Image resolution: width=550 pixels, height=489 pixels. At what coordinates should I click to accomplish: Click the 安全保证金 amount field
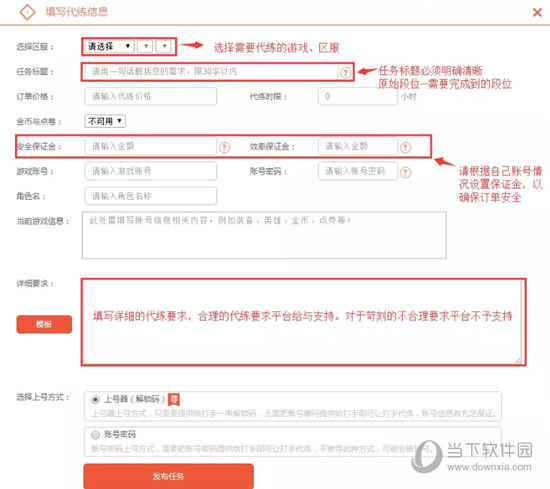pos(150,146)
